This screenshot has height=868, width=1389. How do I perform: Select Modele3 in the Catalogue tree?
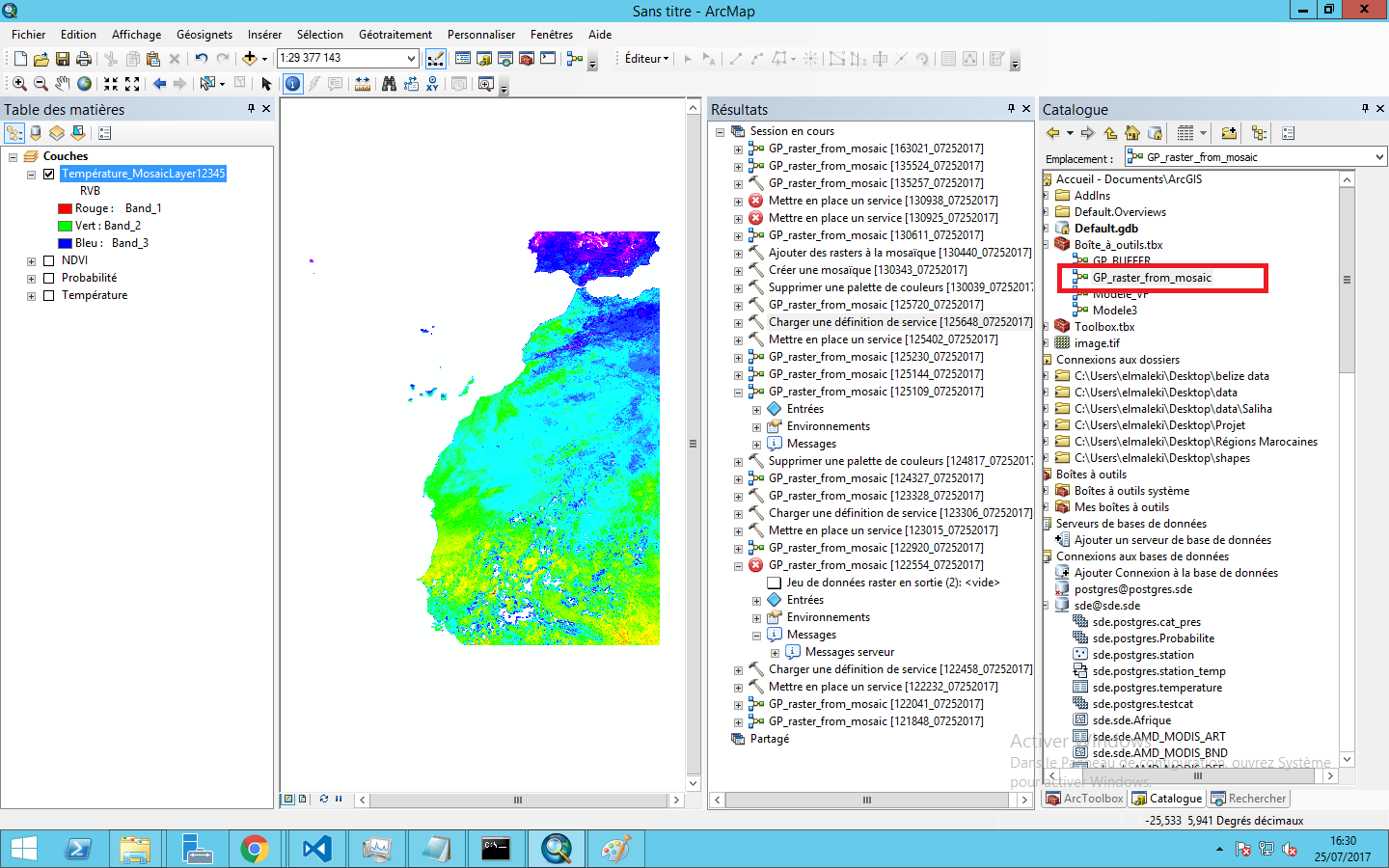point(1115,311)
